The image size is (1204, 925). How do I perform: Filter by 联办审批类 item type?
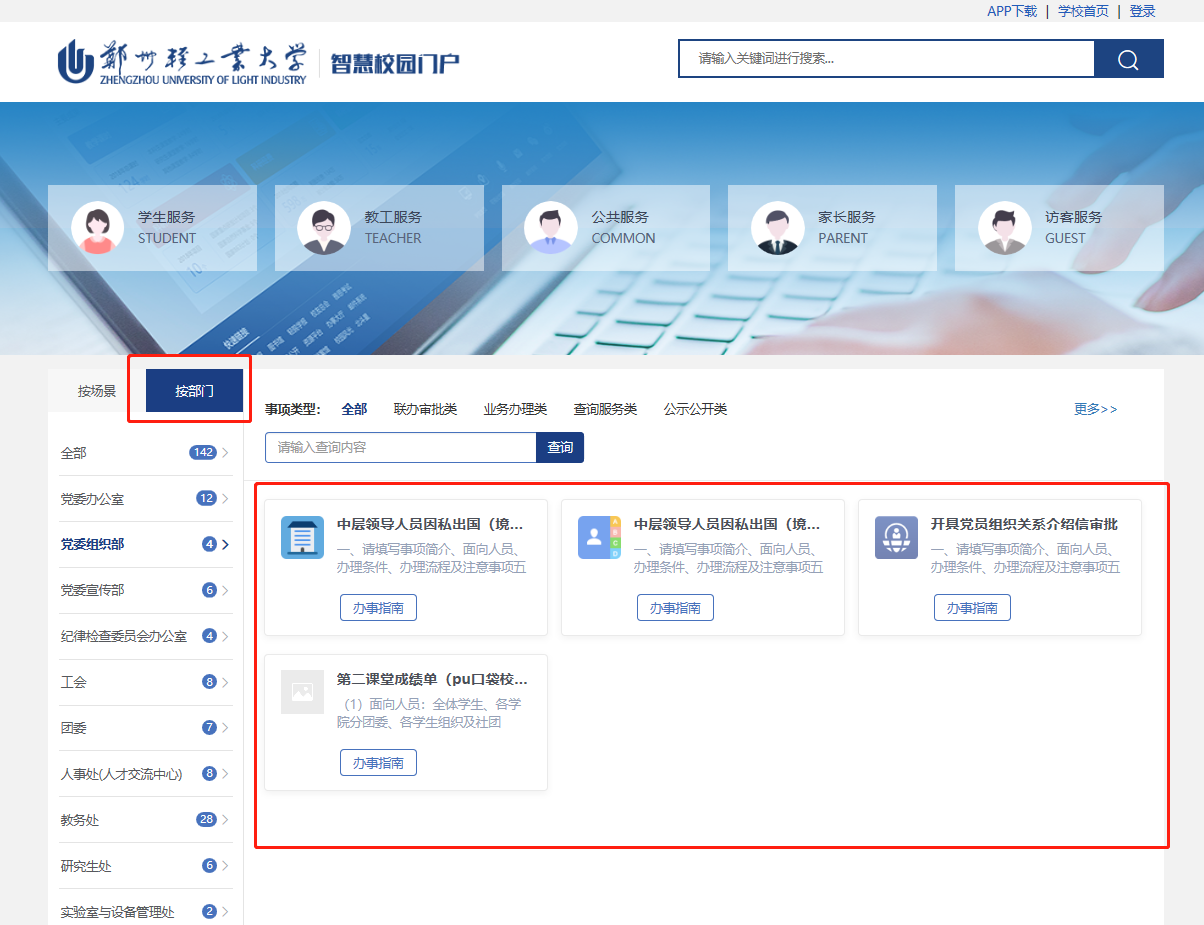425,409
